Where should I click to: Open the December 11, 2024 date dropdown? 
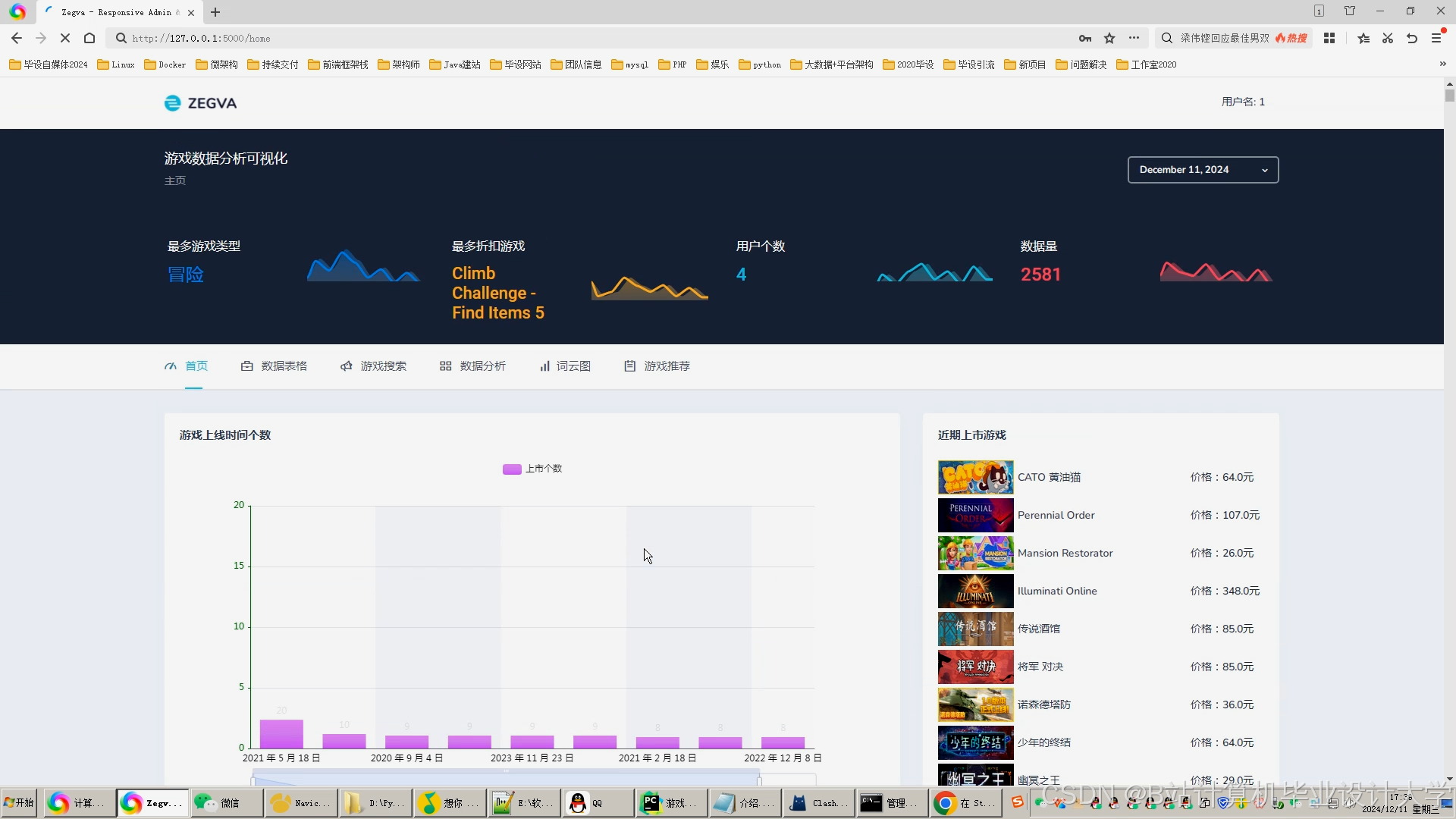(x=1203, y=170)
